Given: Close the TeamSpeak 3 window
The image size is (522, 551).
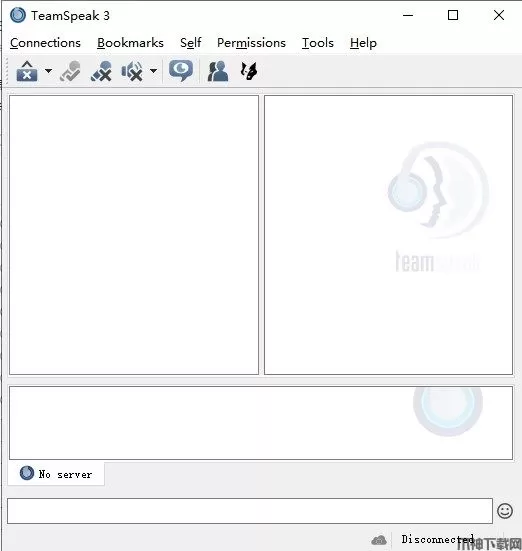Looking at the screenshot, I should click(498, 15).
